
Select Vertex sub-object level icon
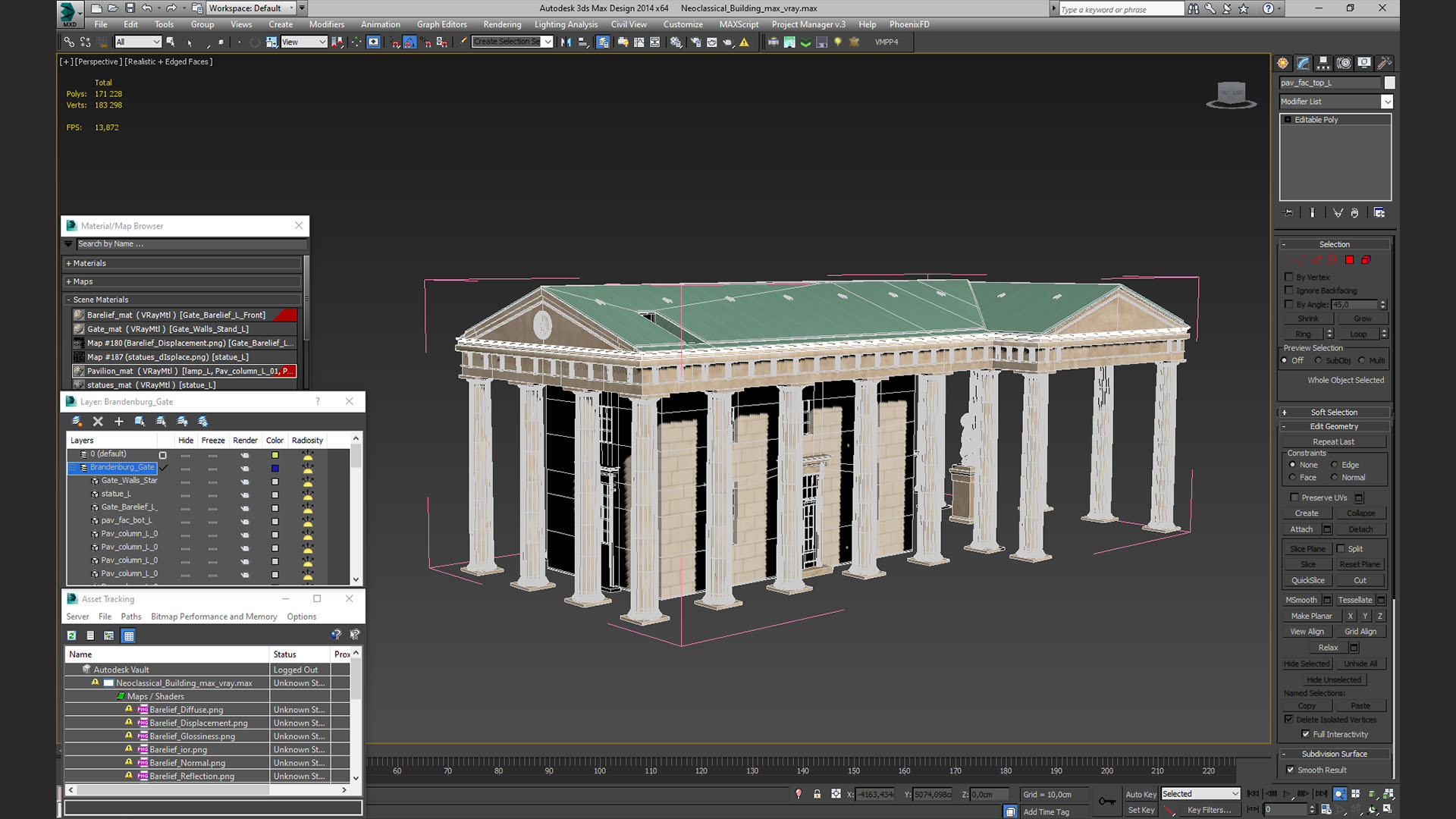(1300, 260)
